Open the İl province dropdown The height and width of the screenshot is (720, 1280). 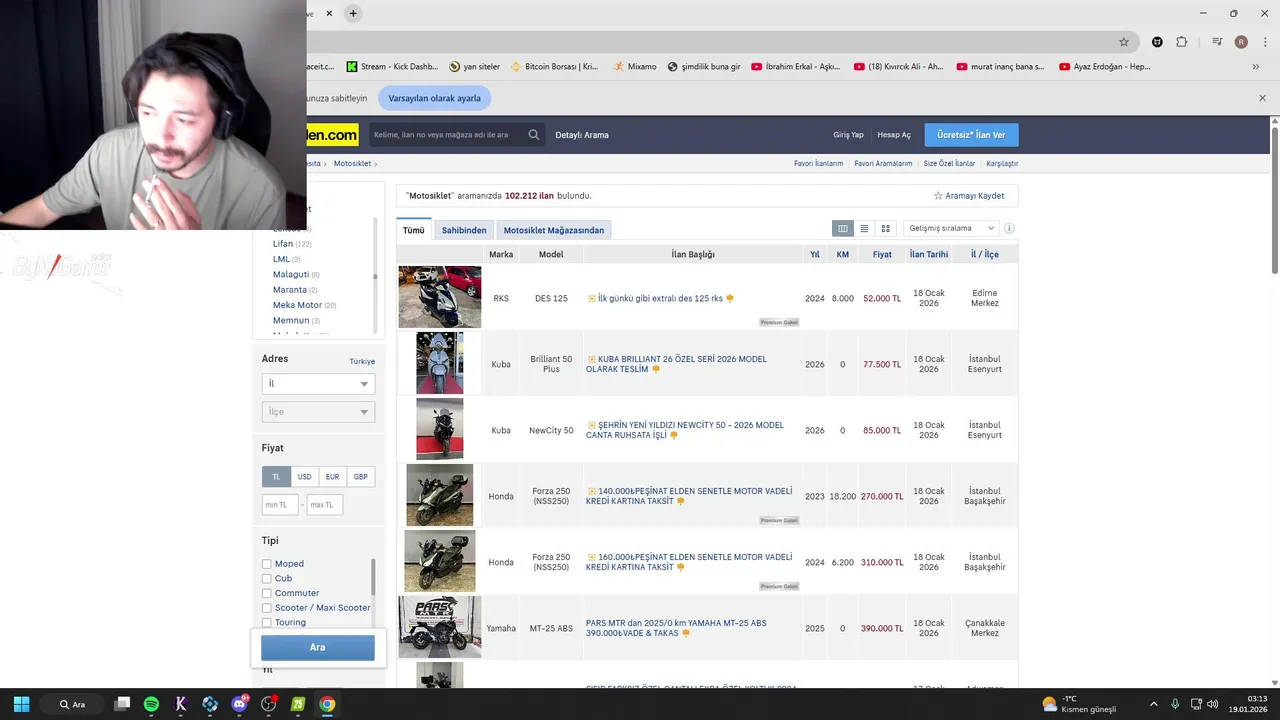[318, 384]
